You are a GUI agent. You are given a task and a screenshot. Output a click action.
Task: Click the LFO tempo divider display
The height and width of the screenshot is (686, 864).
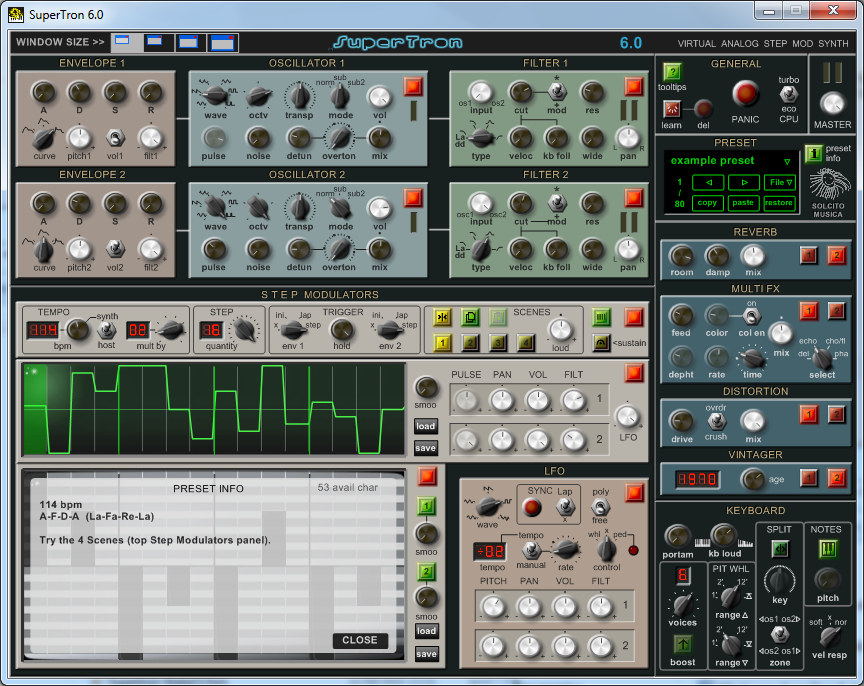pos(490,551)
